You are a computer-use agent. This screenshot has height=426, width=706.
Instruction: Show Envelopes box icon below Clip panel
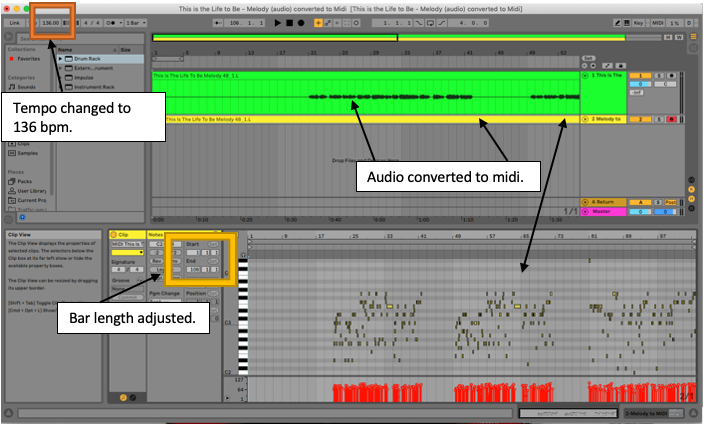[133, 398]
